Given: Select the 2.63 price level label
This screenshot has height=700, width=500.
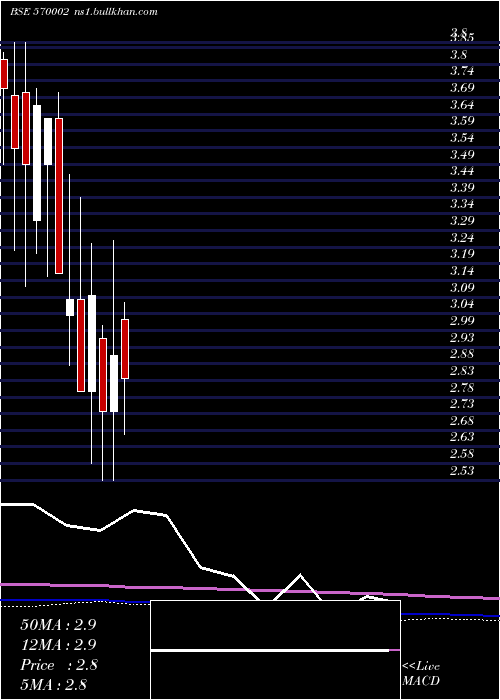Looking at the screenshot, I should pyautogui.click(x=462, y=438).
